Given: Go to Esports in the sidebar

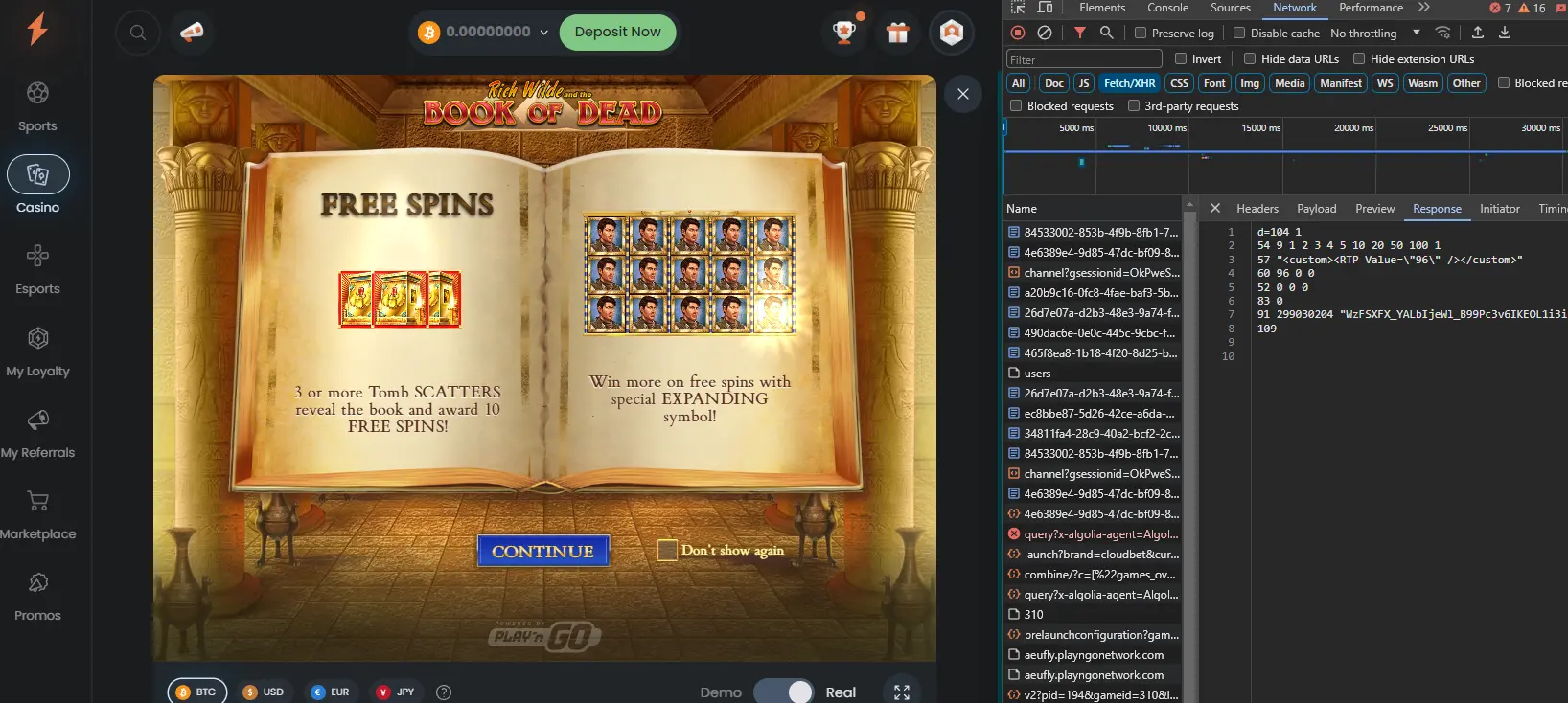Looking at the screenshot, I should (x=37, y=269).
